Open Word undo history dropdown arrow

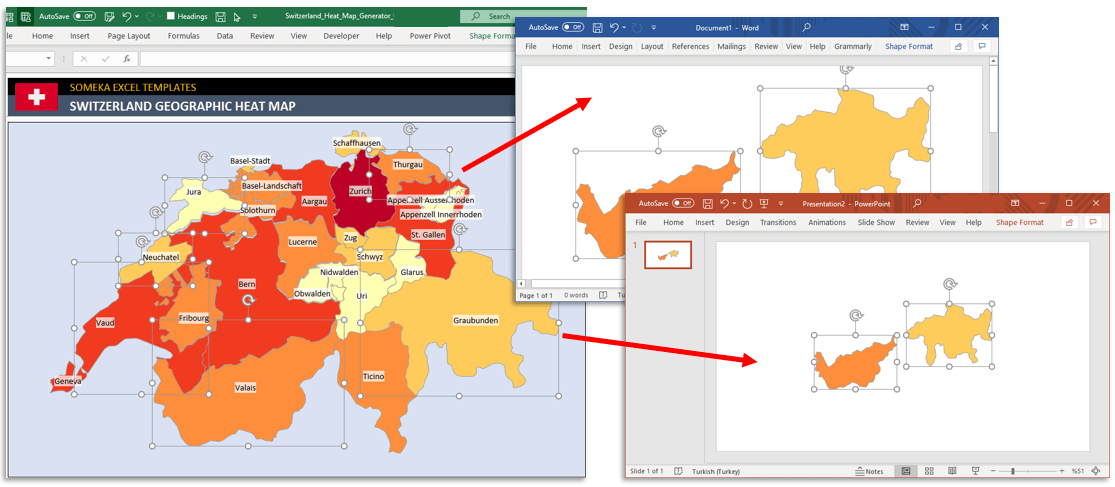point(624,28)
